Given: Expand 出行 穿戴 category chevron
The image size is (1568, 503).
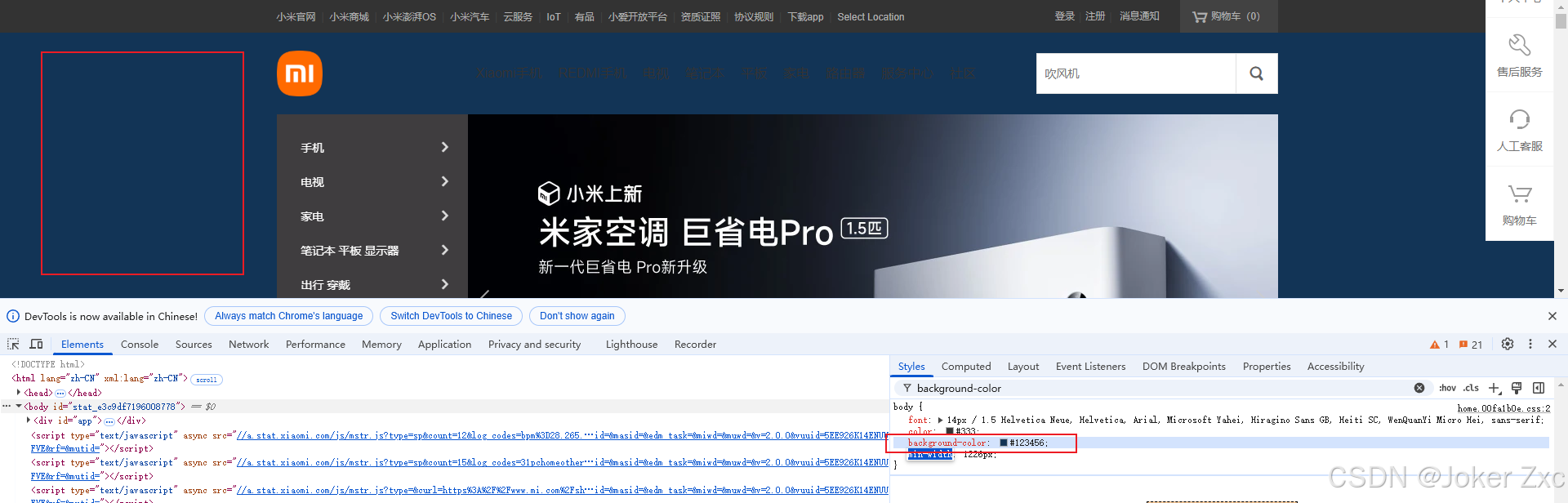Looking at the screenshot, I should (445, 284).
